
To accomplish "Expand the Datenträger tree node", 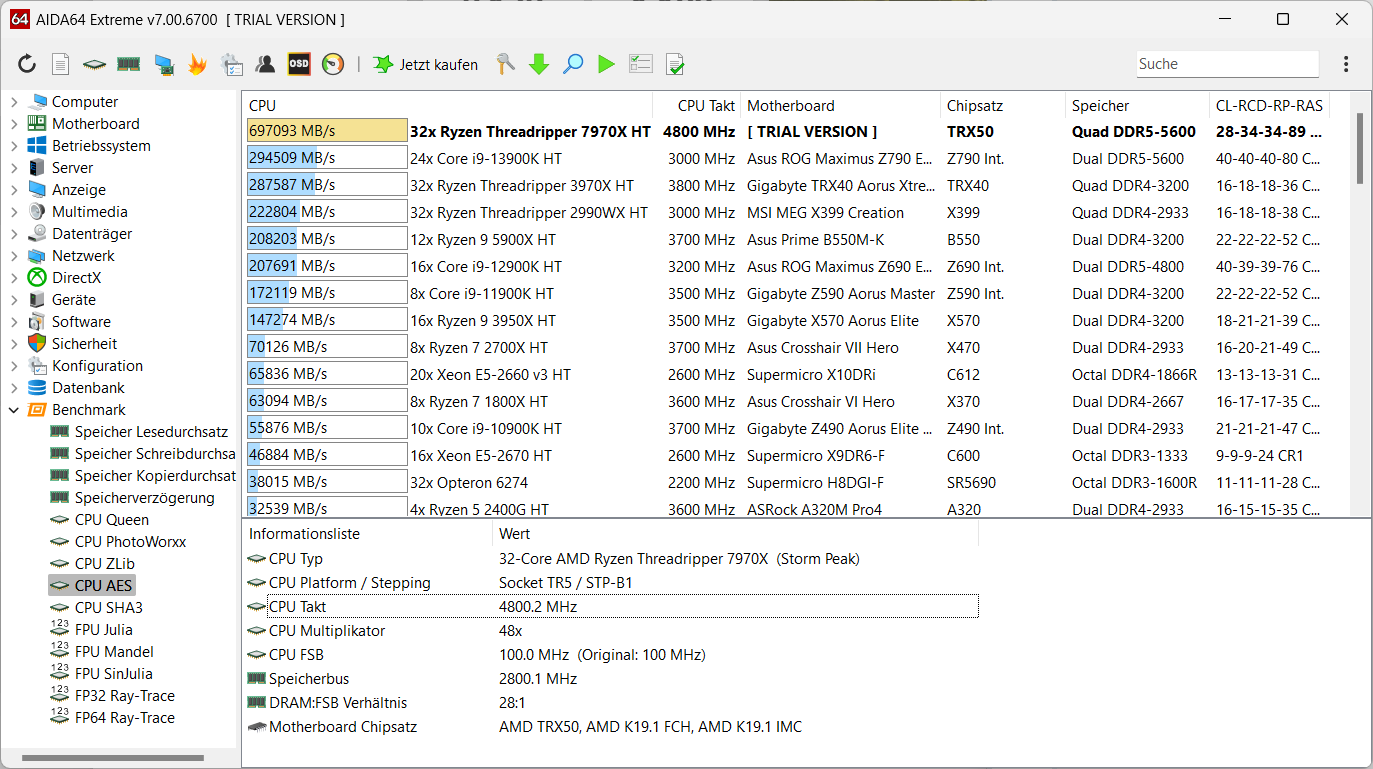I will [x=14, y=234].
